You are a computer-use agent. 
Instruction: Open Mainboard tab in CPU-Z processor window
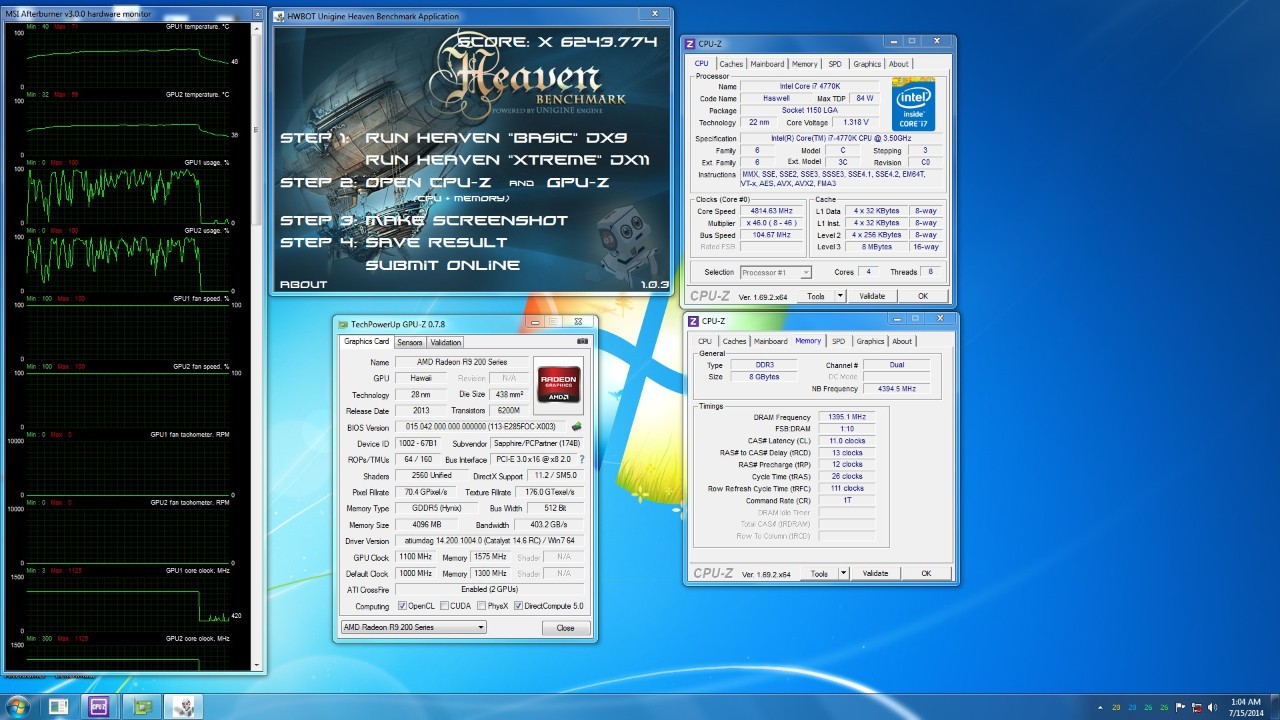(x=767, y=64)
